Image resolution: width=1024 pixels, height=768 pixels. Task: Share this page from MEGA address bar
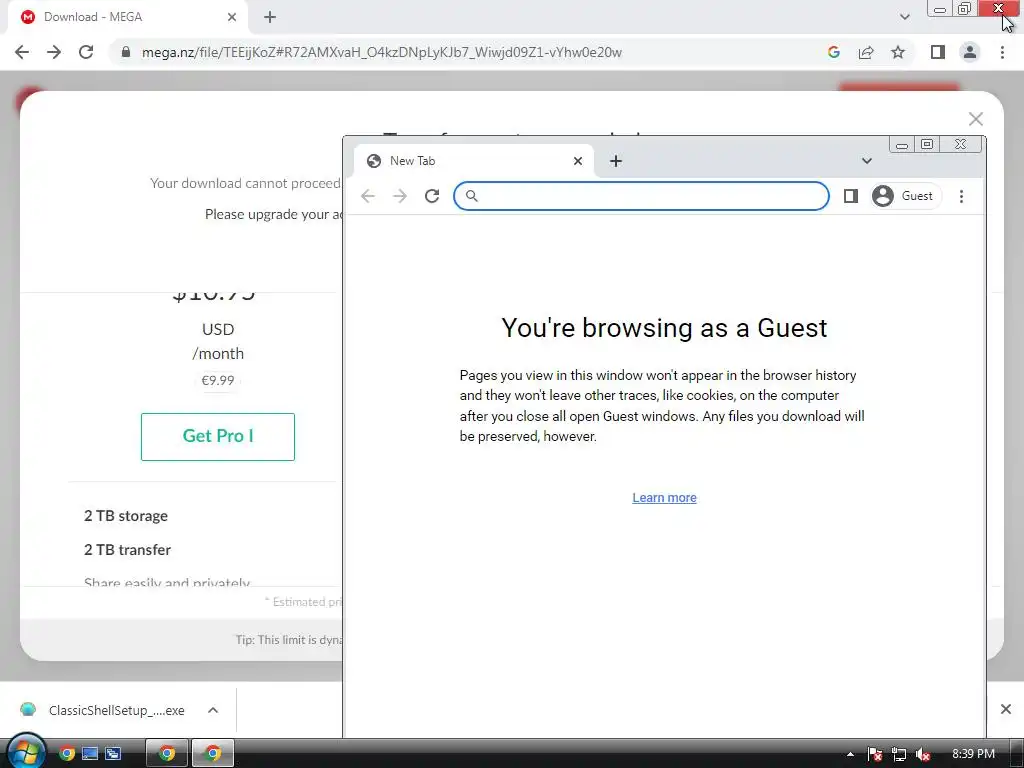(x=866, y=52)
